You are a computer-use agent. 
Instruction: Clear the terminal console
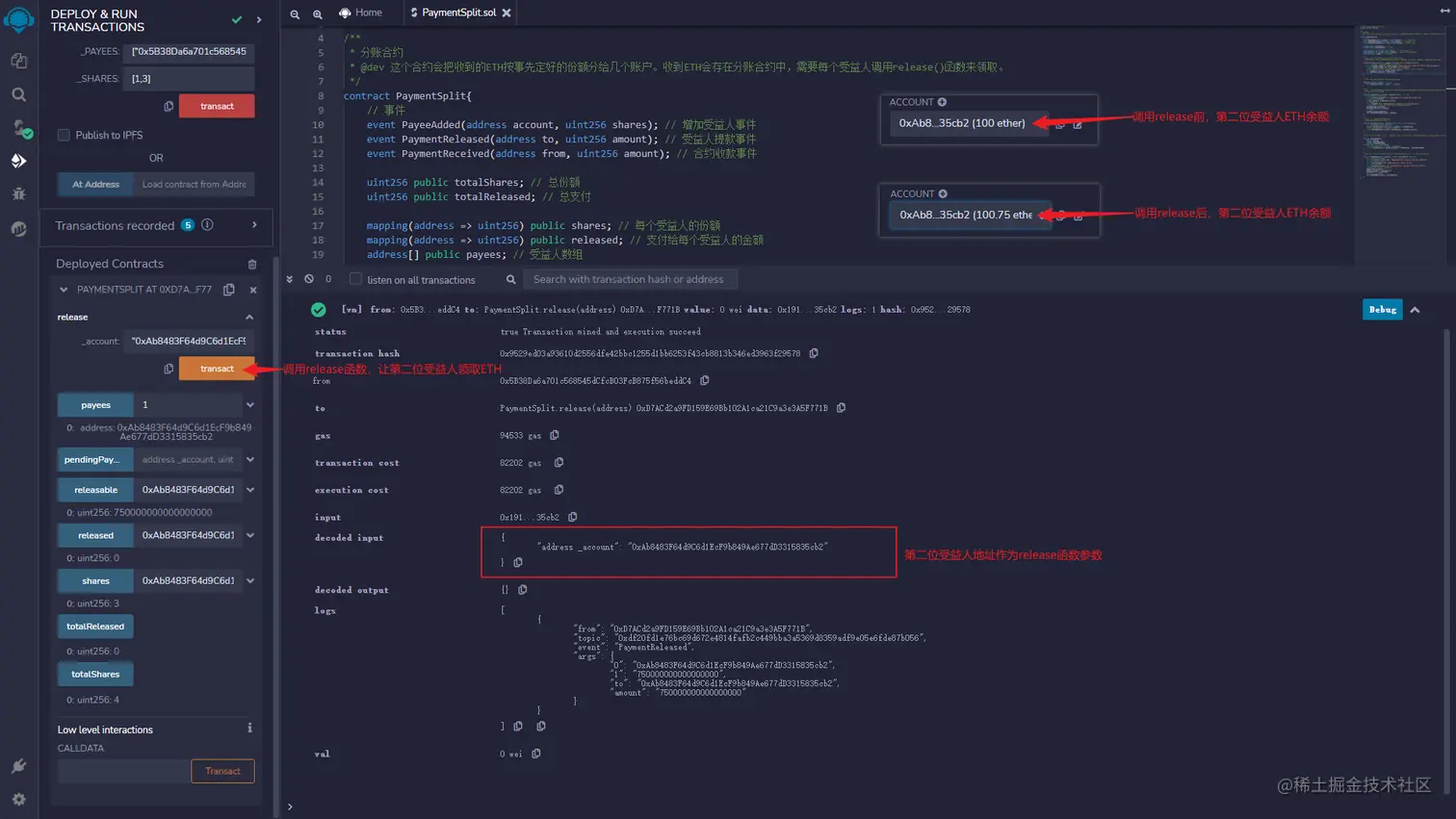click(309, 279)
